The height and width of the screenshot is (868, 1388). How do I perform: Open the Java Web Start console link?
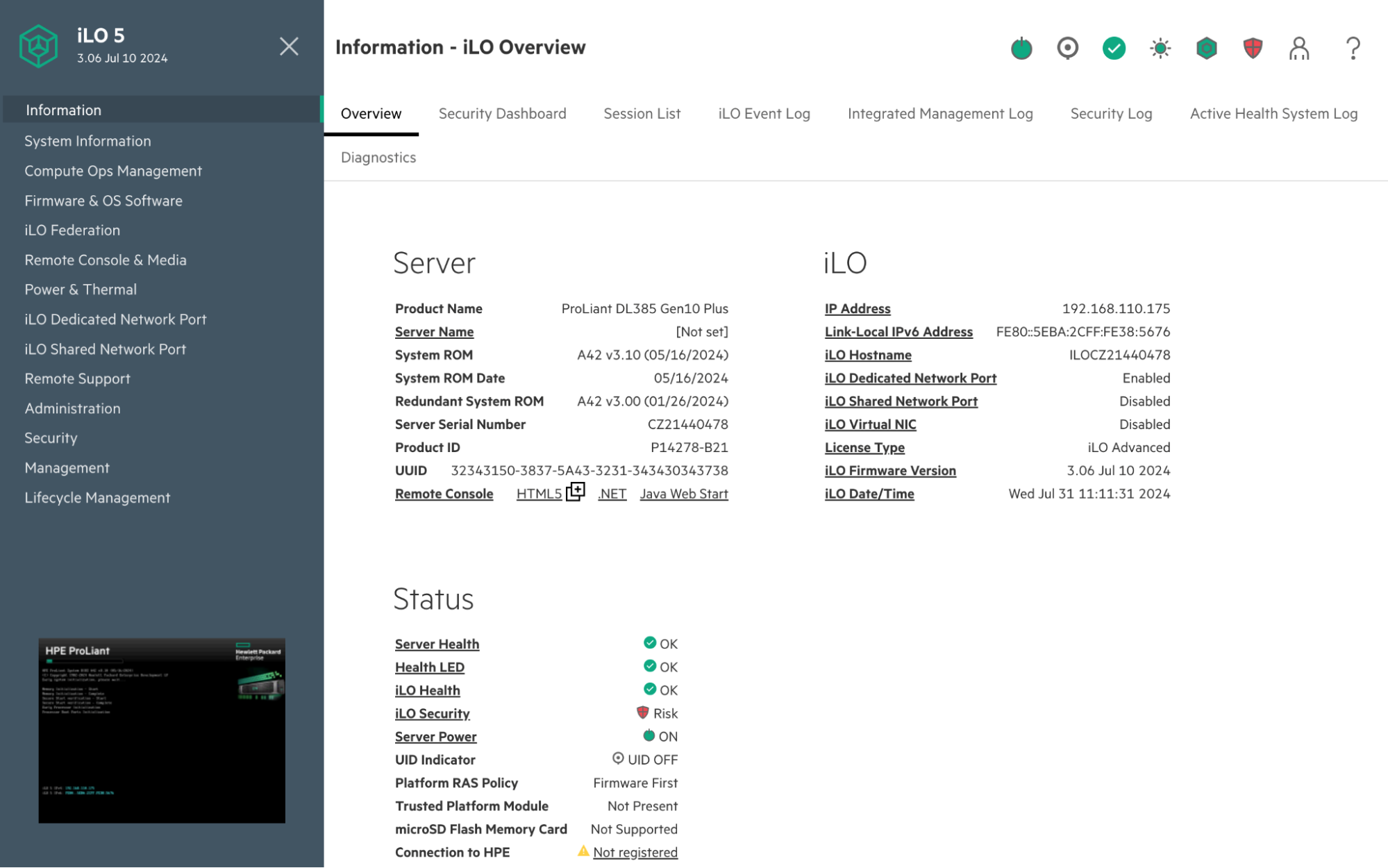click(683, 494)
